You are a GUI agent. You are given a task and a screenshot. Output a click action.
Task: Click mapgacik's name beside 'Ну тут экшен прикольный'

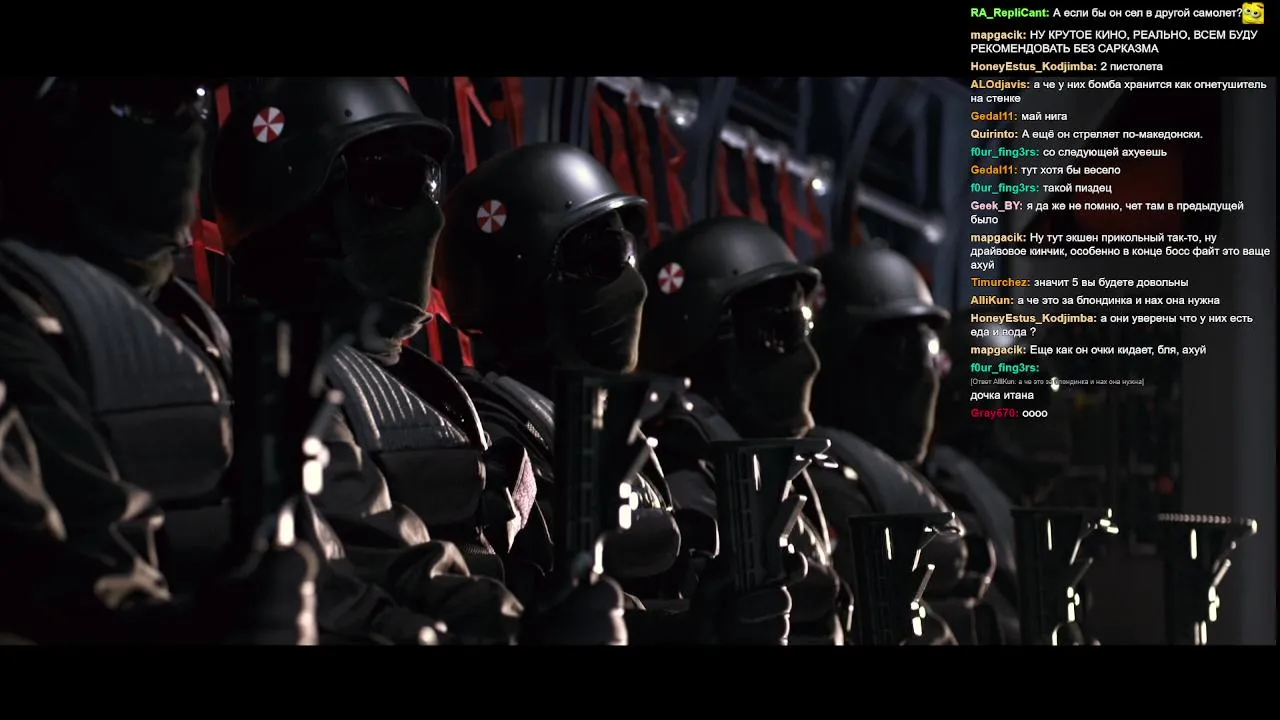(x=998, y=239)
